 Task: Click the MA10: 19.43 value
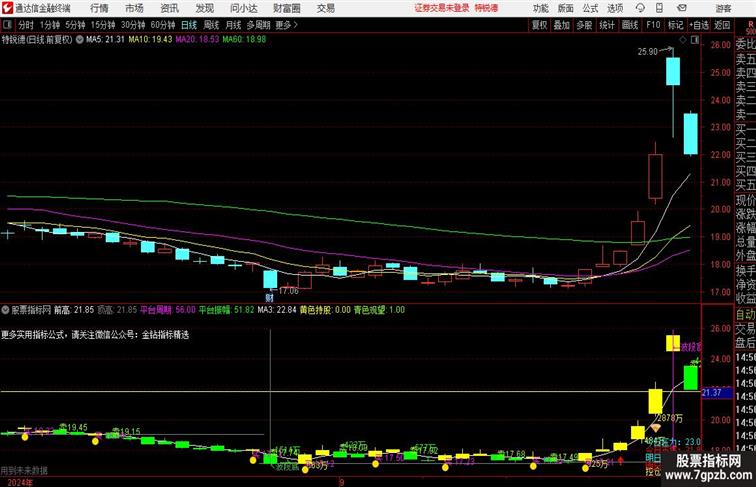click(x=150, y=40)
